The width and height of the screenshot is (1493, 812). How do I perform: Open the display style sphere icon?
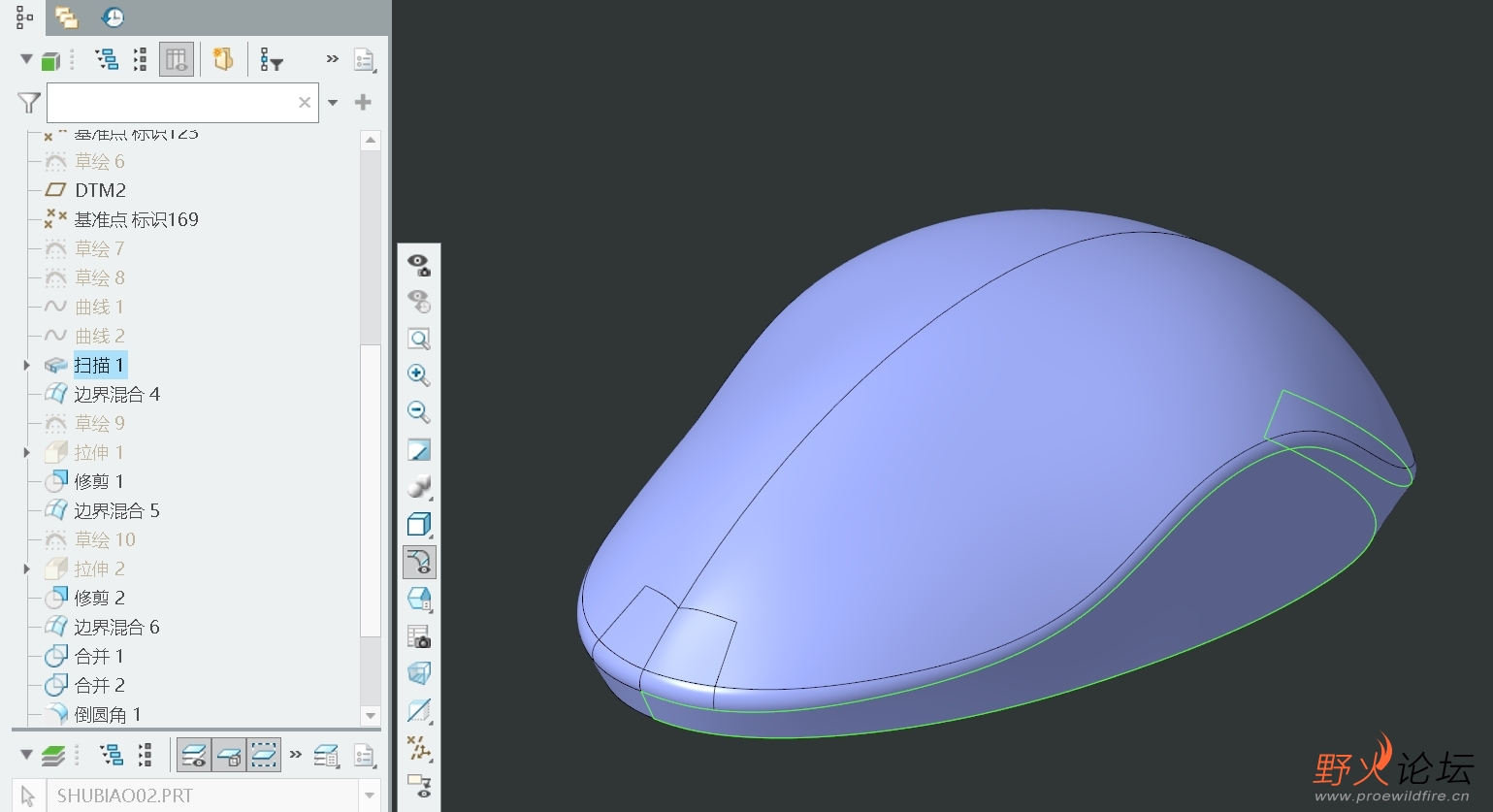(418, 488)
